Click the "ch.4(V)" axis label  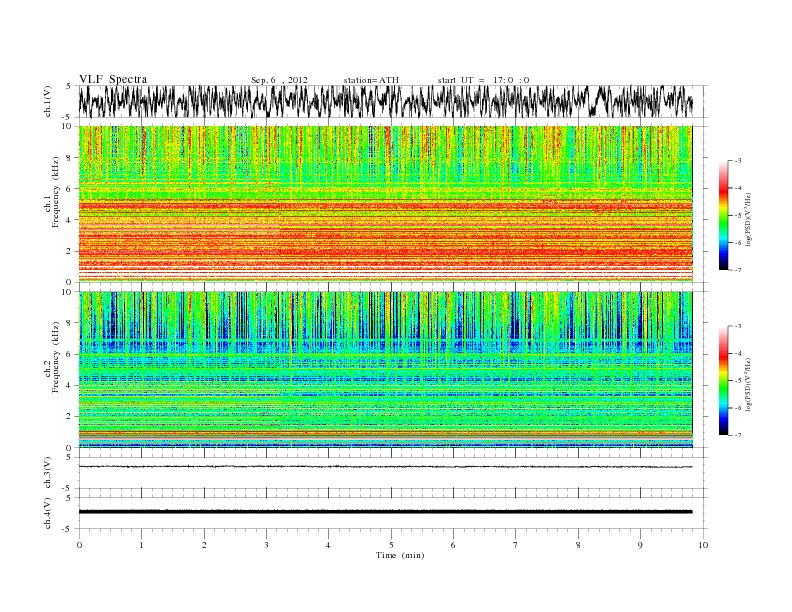(48, 513)
